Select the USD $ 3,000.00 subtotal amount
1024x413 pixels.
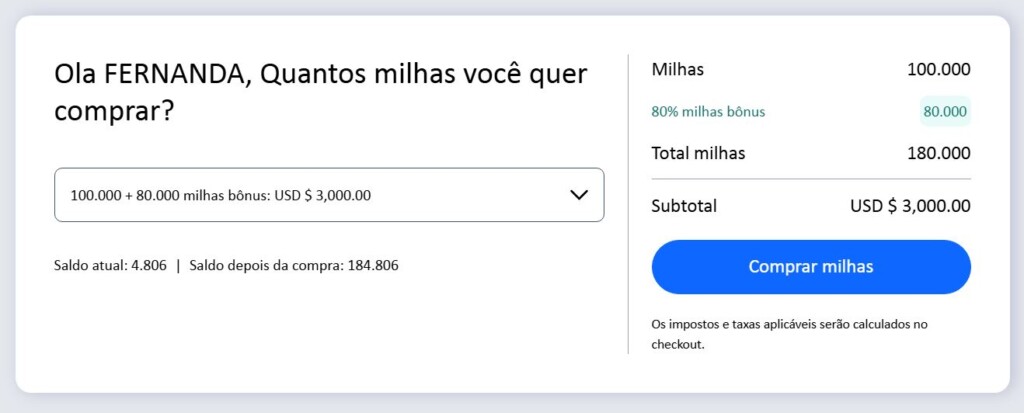tap(910, 206)
